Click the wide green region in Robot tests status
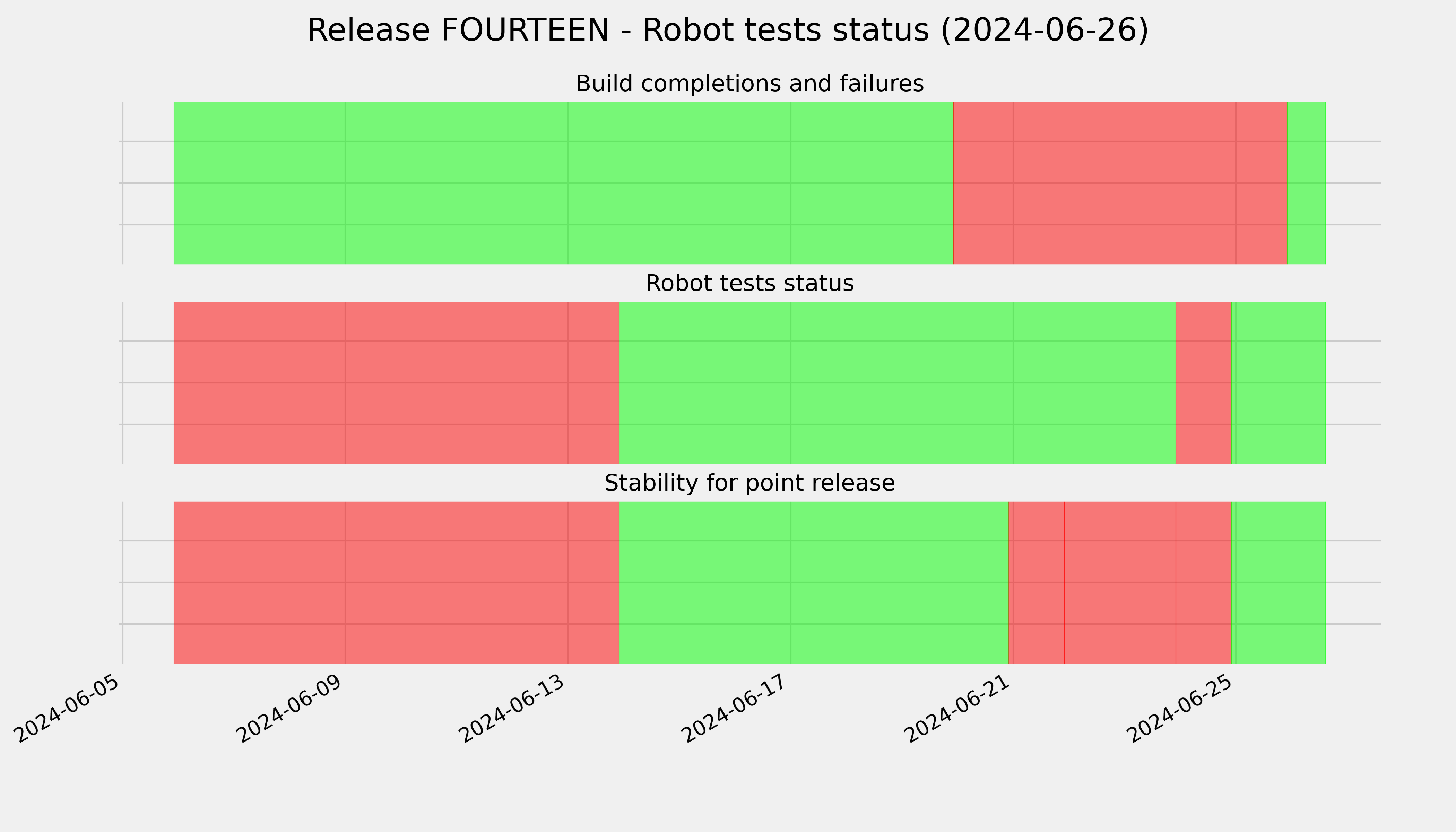The height and width of the screenshot is (832, 1456). (898, 383)
